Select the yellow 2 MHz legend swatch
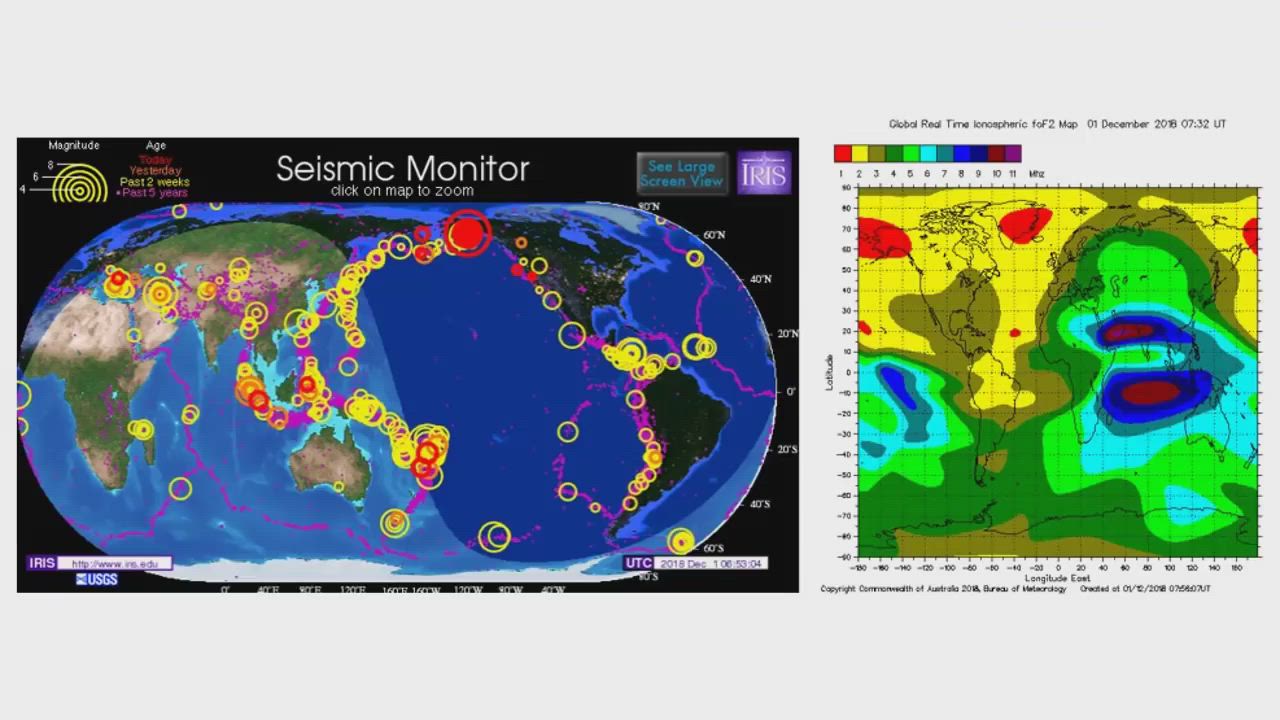Screen dimensions: 1280x720 coord(860,154)
